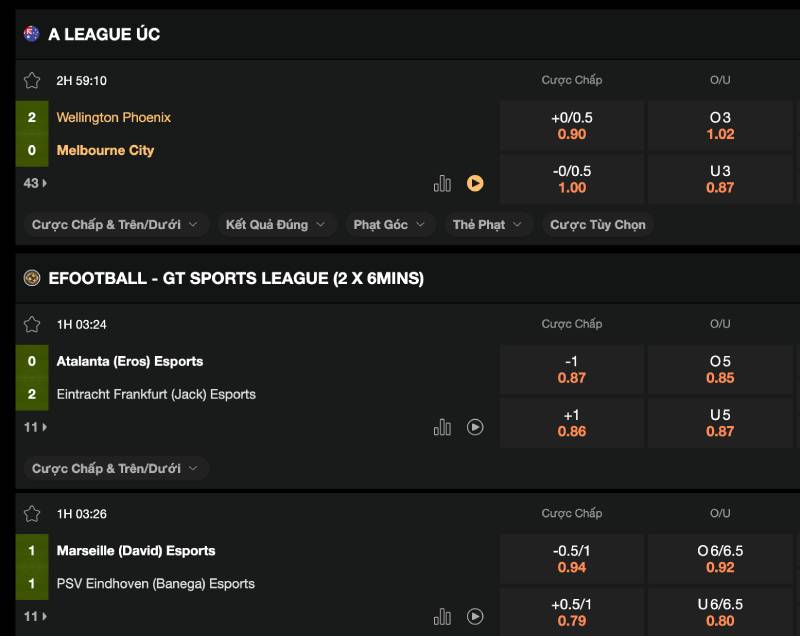800x636 pixels.
Task: Bet on Wellington Phoenix +0/0.5 at 0.90
Action: point(571,125)
